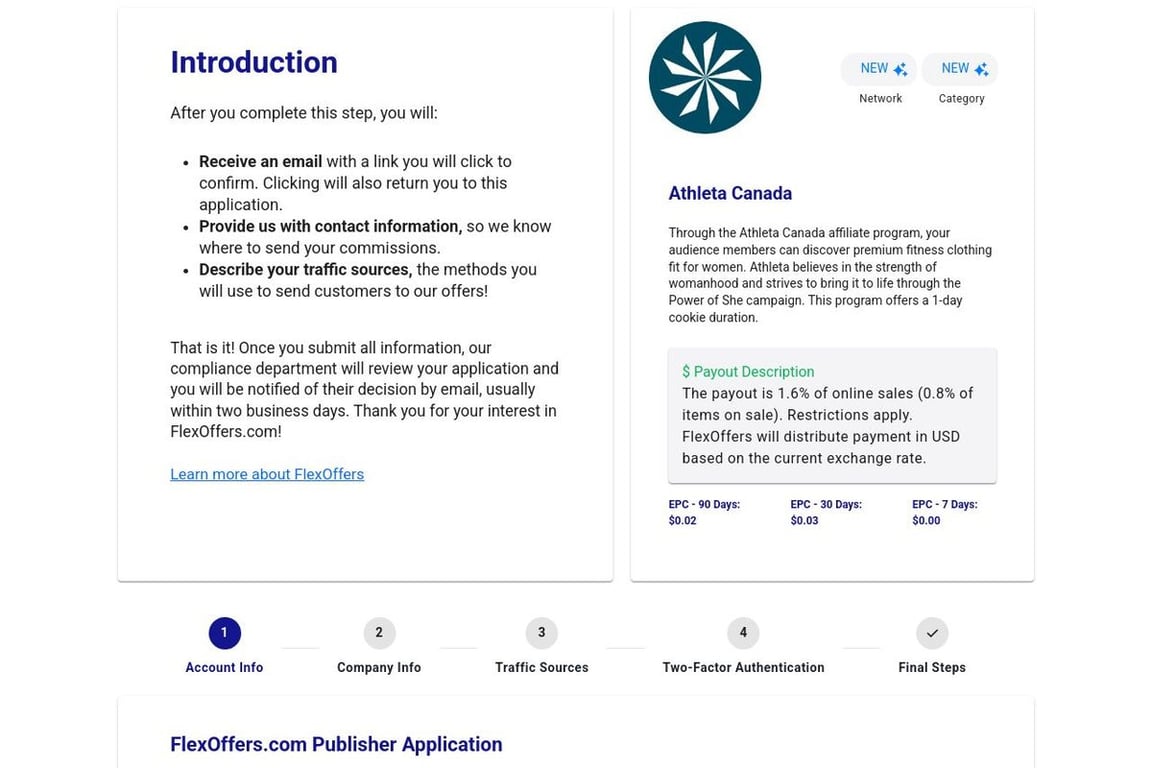Click the Two-Factor Authentication step label
Viewport: 1152px width, 768px height.
click(744, 667)
